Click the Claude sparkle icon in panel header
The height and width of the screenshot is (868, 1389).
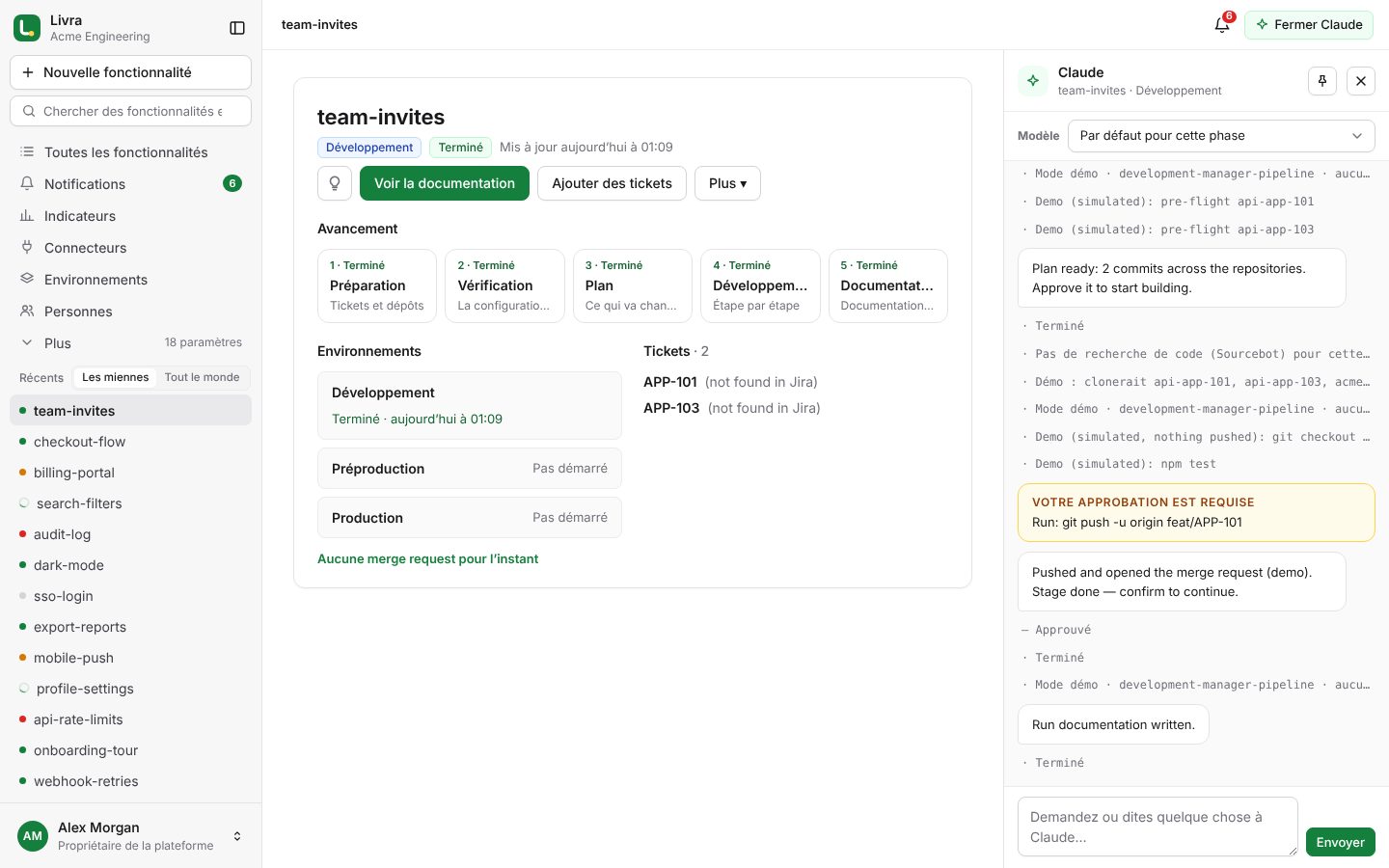pyautogui.click(x=1033, y=81)
